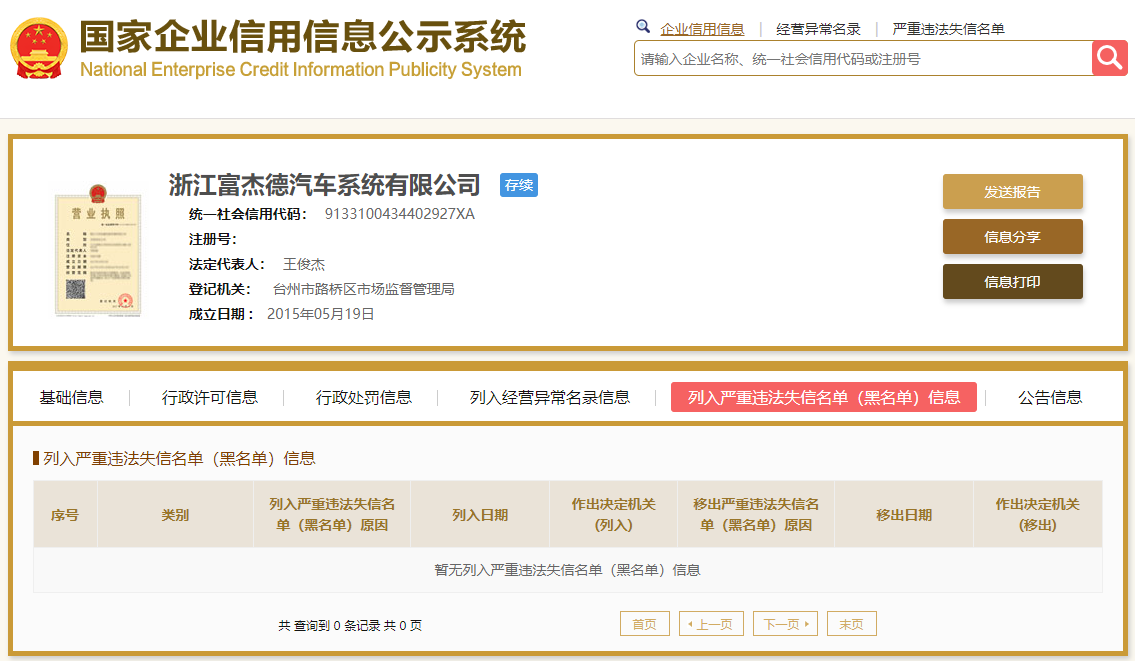Screen dimensions: 1135x661
Task: Click the 国家企业信用信息公示系统 site title
Action: pos(303,36)
